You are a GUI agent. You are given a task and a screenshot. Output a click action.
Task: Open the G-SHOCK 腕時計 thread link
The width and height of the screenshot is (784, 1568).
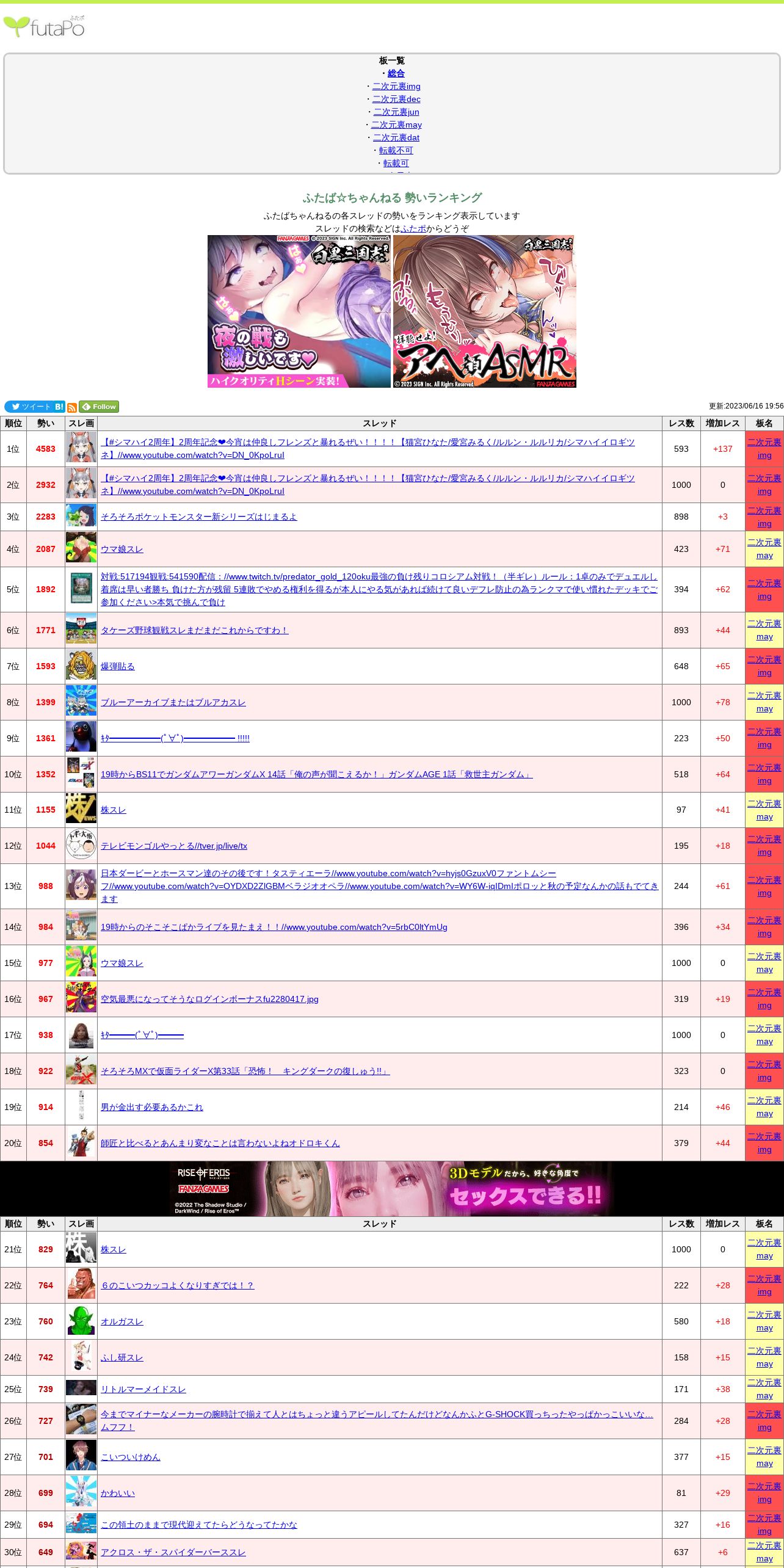377,1421
